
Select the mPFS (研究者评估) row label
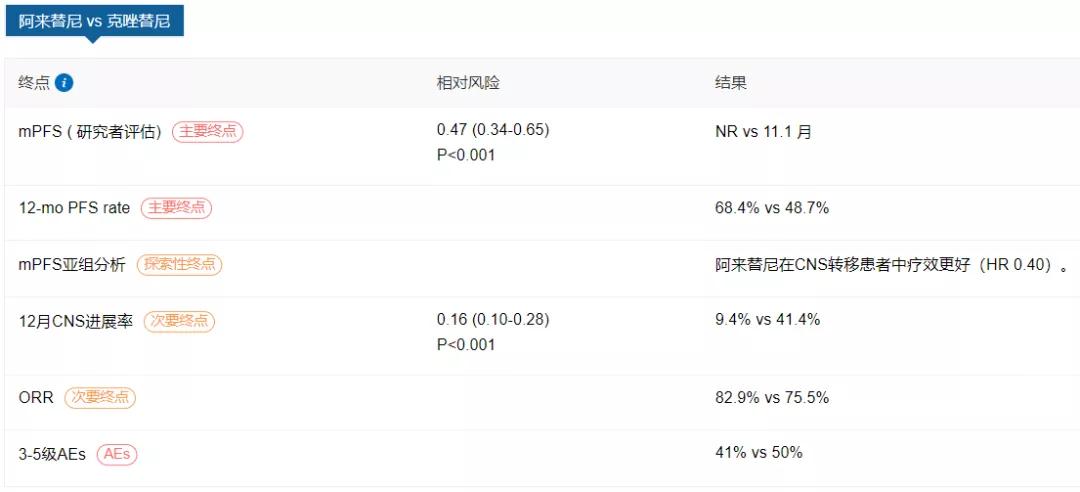coord(90,132)
